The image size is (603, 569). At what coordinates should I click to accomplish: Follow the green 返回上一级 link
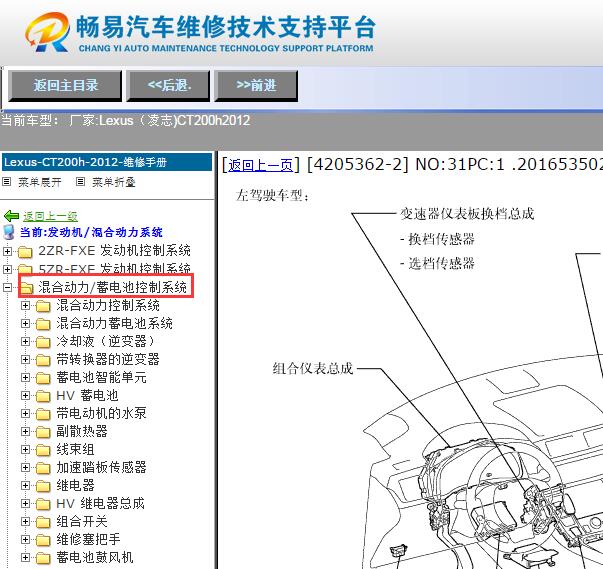(50, 216)
